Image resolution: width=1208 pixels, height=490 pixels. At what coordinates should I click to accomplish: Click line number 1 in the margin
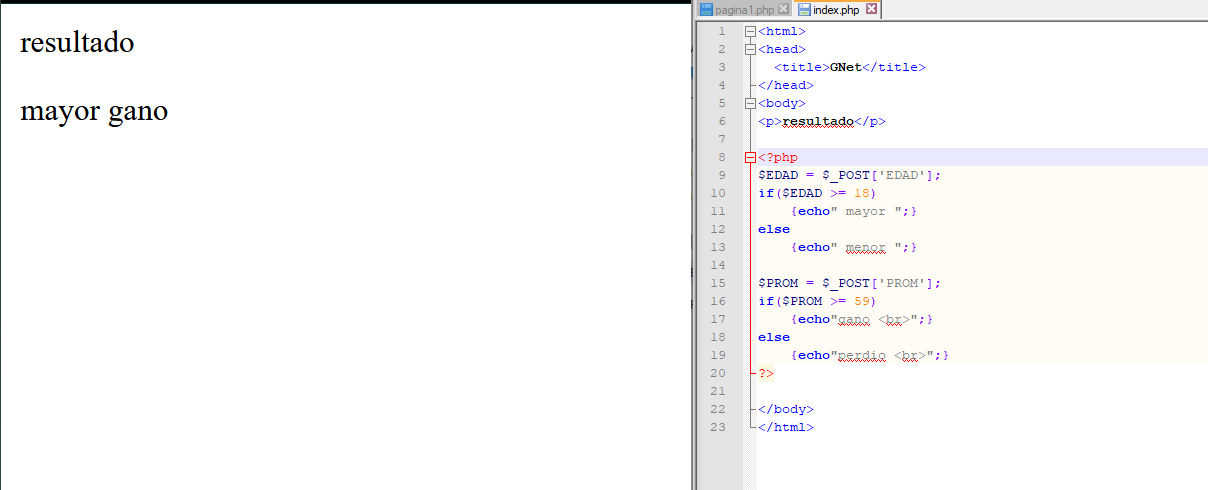[x=722, y=32]
